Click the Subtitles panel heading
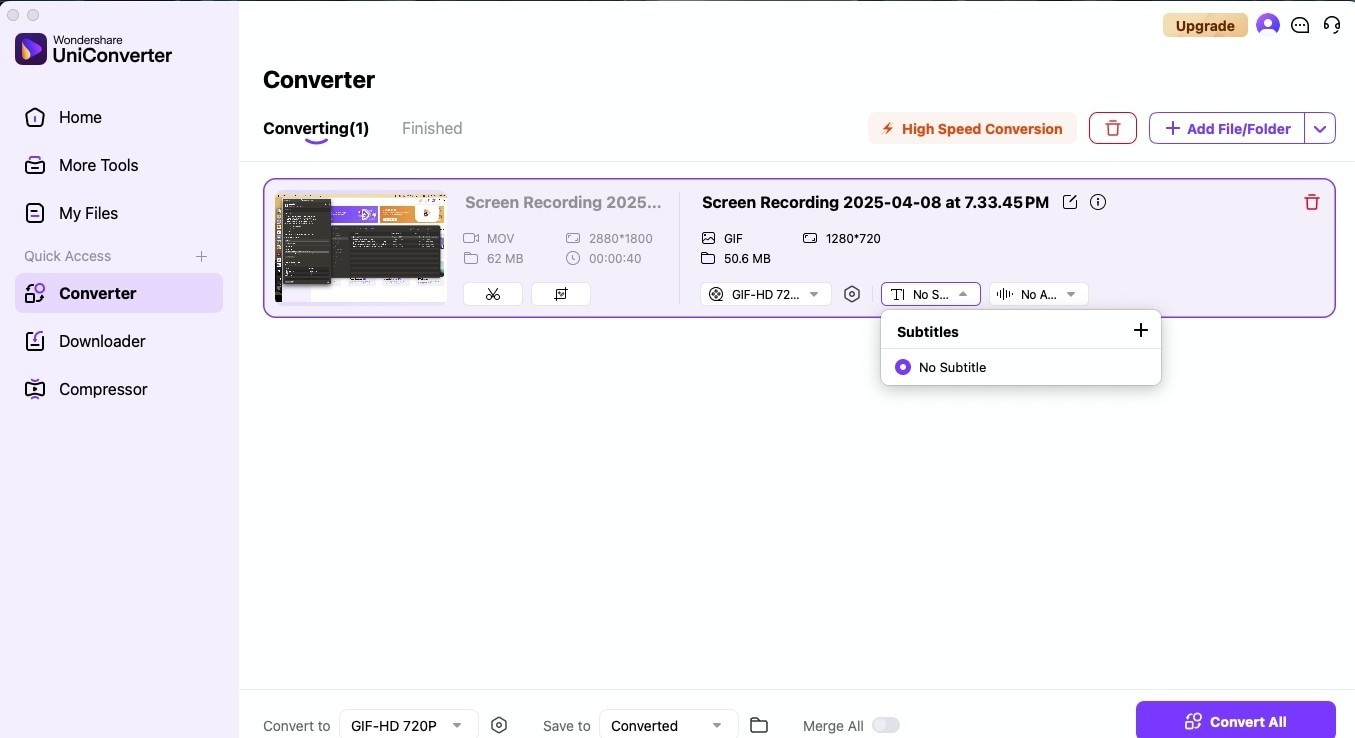Screen dimensions: 1355x738 (928, 331)
